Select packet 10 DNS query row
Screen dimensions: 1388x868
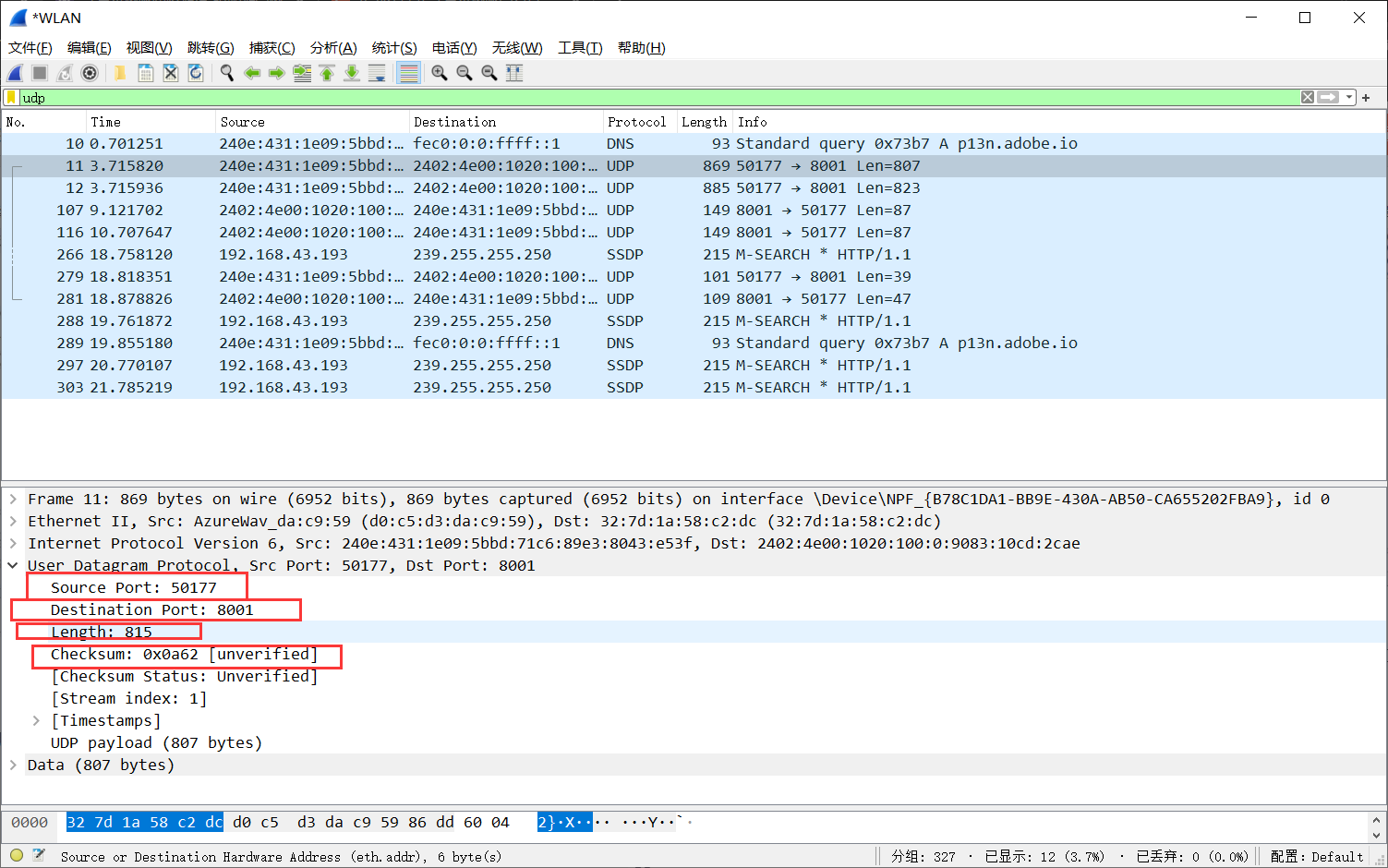coord(694,143)
